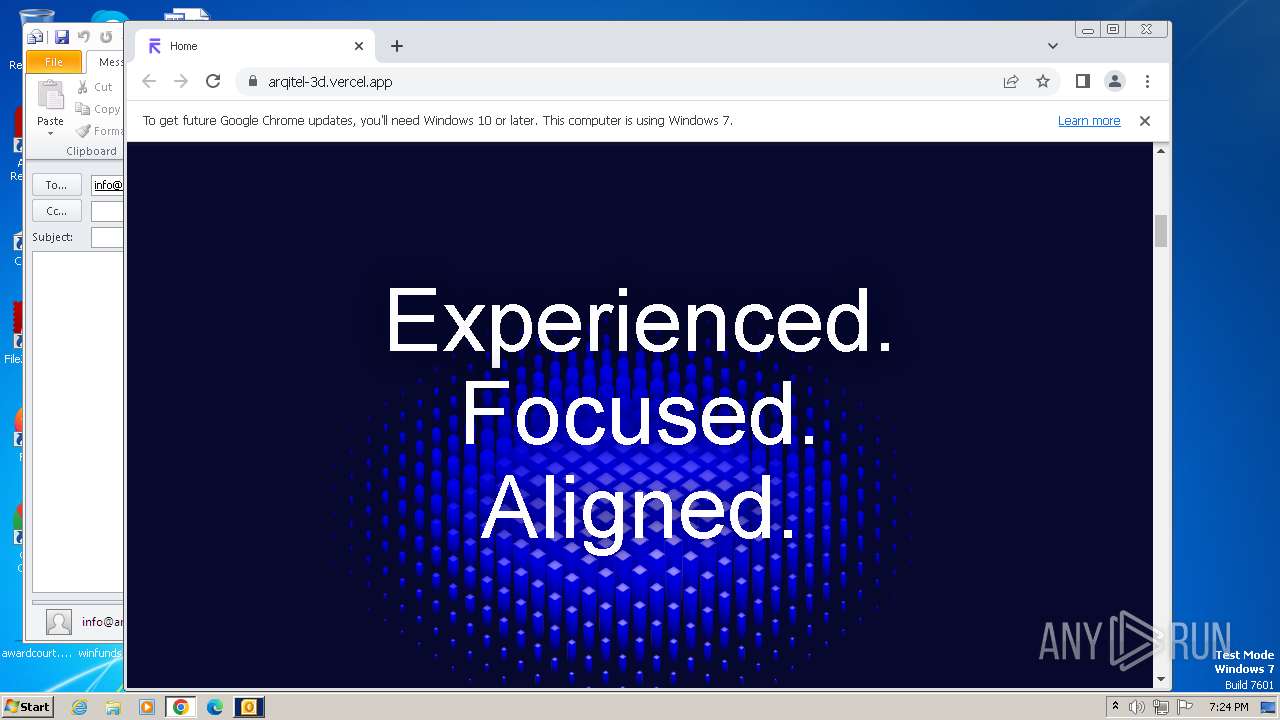The height and width of the screenshot is (720, 1280).
Task: Reload the arqitel-3d page
Action: click(213, 81)
